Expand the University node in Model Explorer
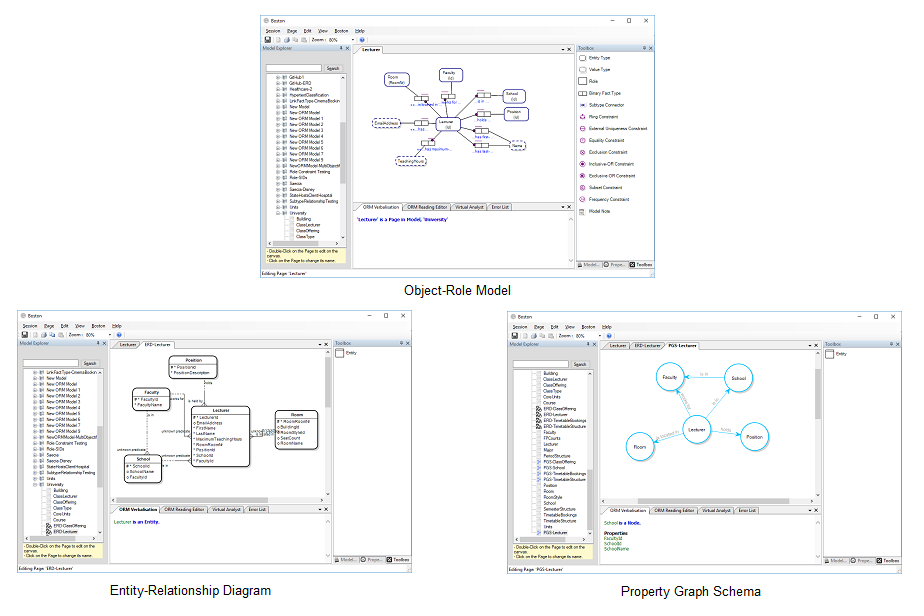 coord(278,212)
